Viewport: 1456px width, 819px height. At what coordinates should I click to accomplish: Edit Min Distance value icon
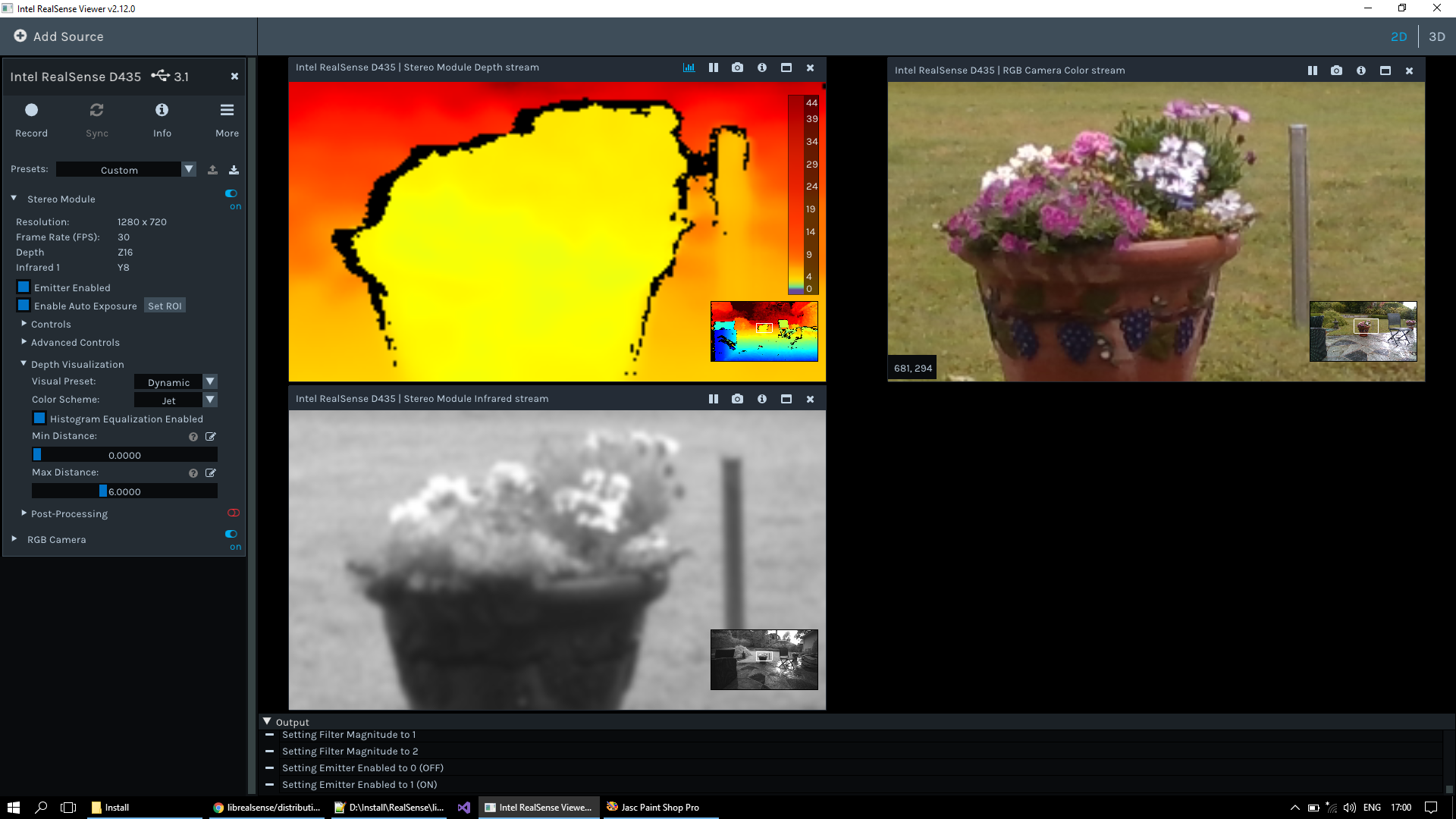211,437
